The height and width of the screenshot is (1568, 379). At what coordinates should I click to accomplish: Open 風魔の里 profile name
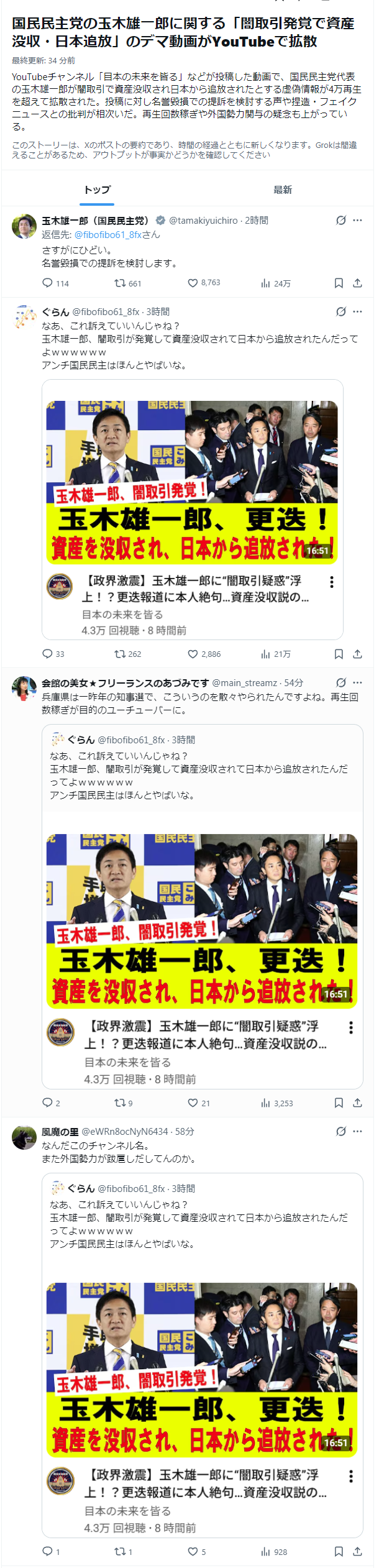pyautogui.click(x=60, y=1131)
